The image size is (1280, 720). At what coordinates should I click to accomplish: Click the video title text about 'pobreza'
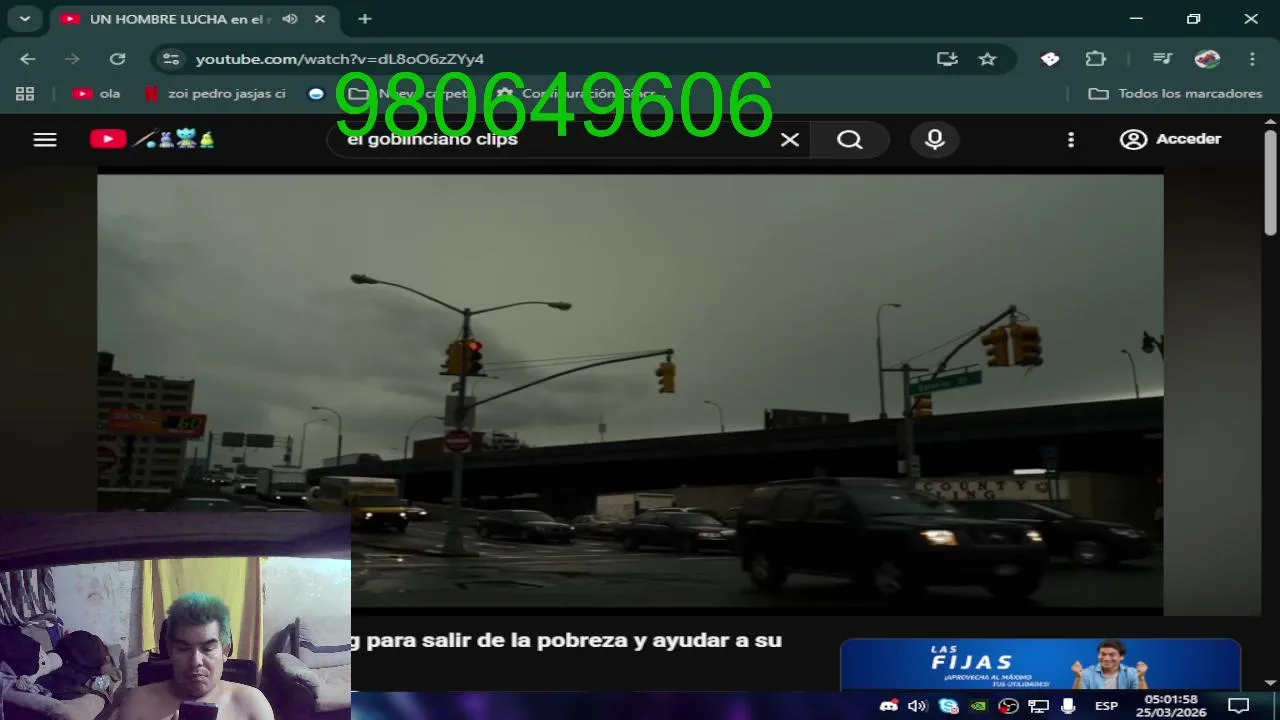tap(566, 640)
